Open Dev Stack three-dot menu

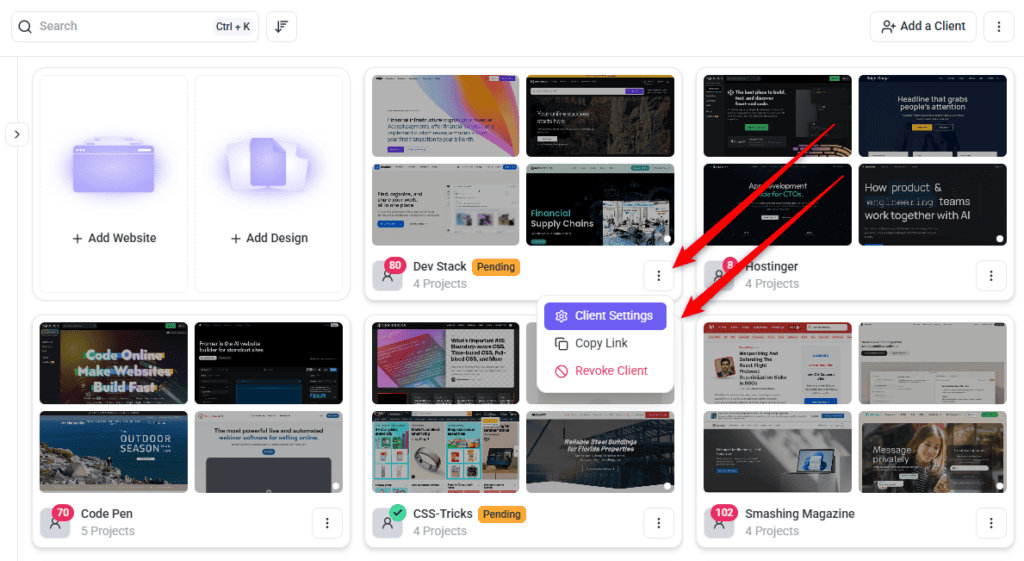click(x=658, y=276)
